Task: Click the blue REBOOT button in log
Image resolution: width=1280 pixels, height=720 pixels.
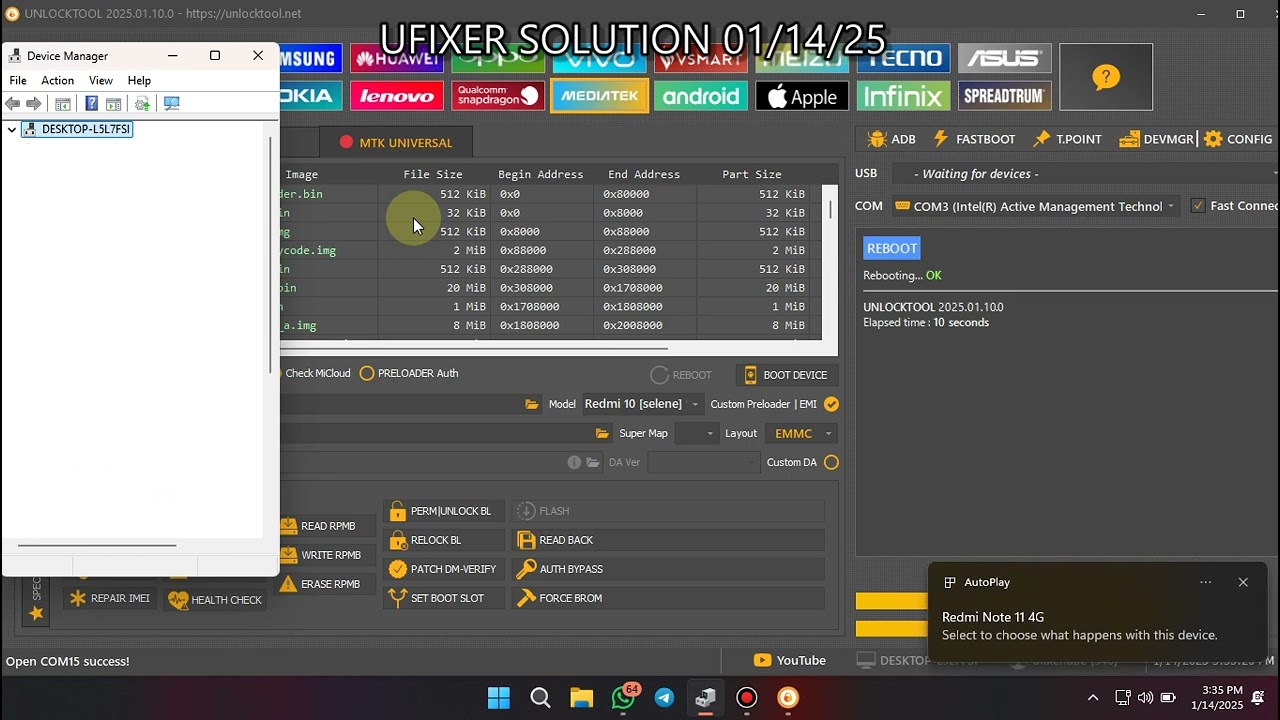Action: (892, 248)
